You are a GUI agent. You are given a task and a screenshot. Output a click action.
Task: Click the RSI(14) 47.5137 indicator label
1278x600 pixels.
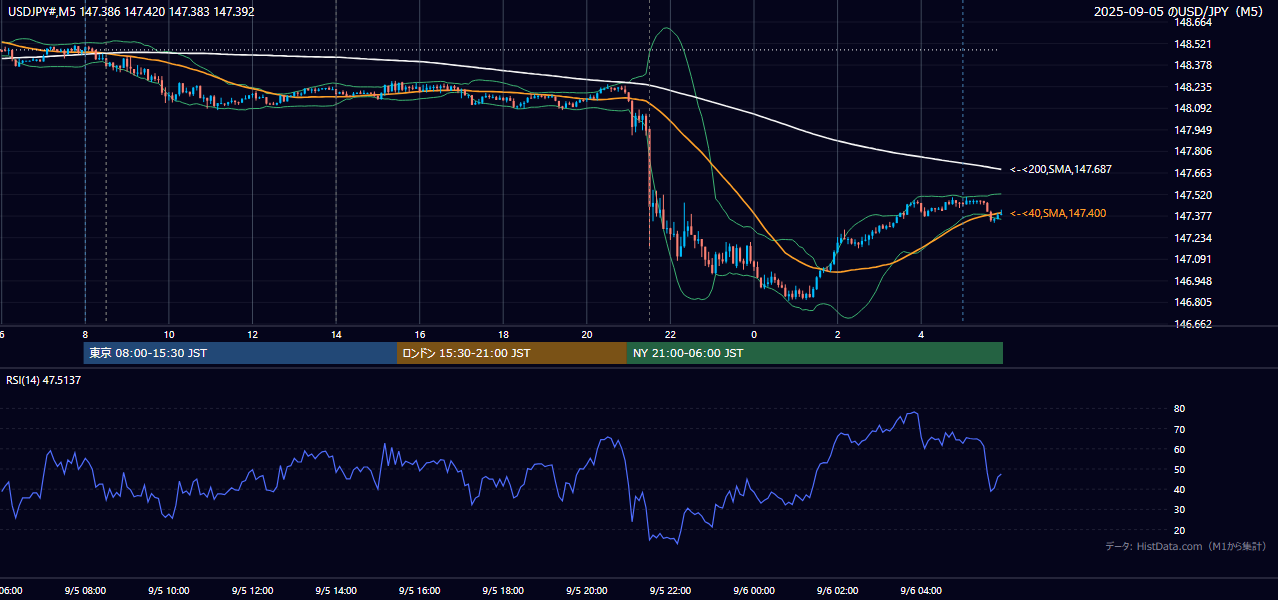point(43,380)
